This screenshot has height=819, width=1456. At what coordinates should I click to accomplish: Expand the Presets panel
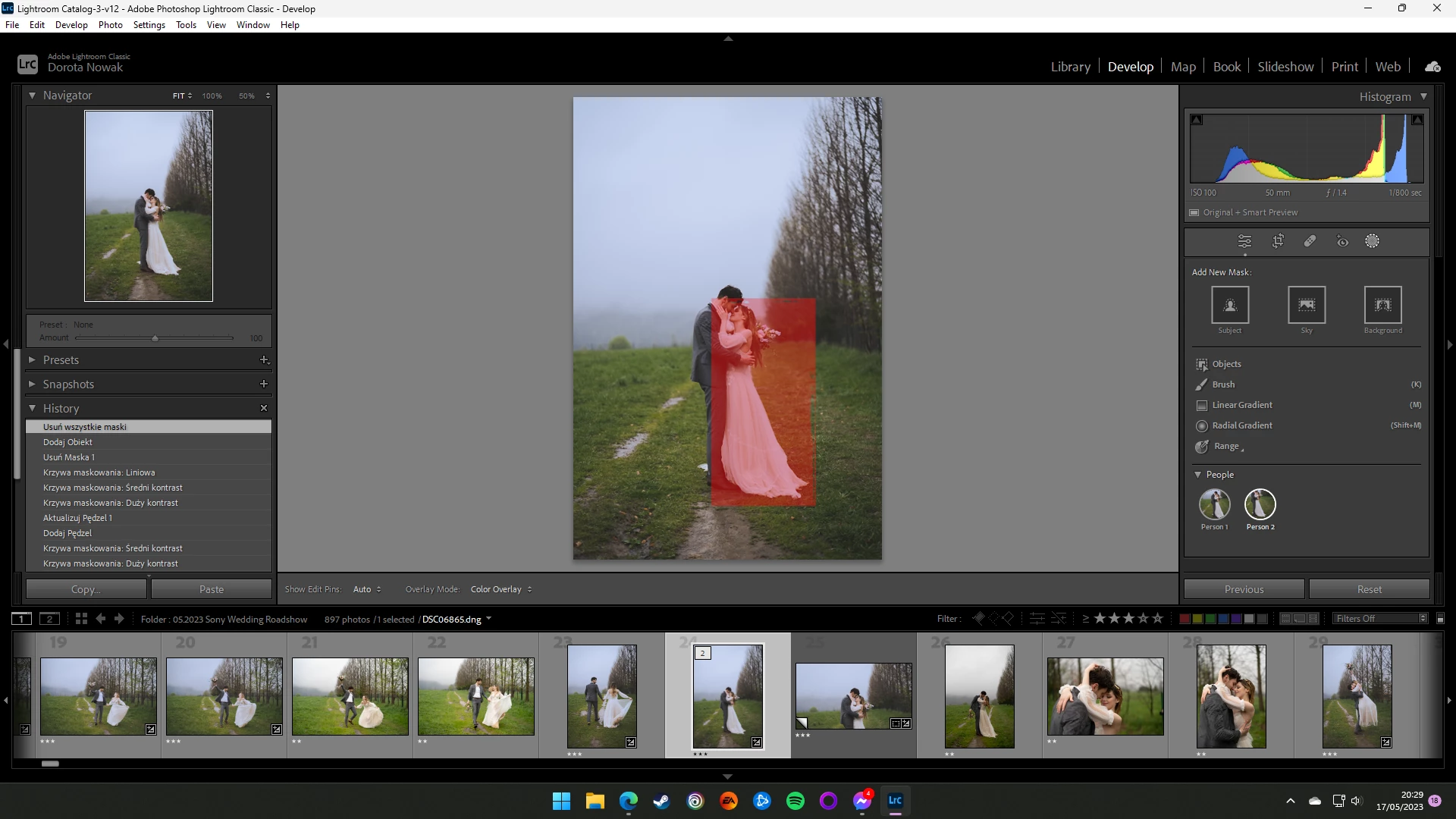pyautogui.click(x=33, y=359)
